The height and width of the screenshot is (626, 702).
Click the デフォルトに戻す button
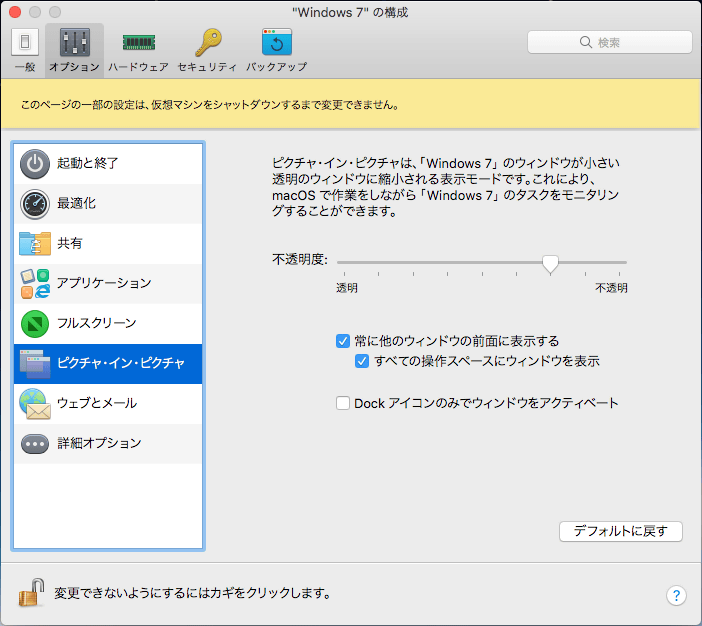[621, 532]
